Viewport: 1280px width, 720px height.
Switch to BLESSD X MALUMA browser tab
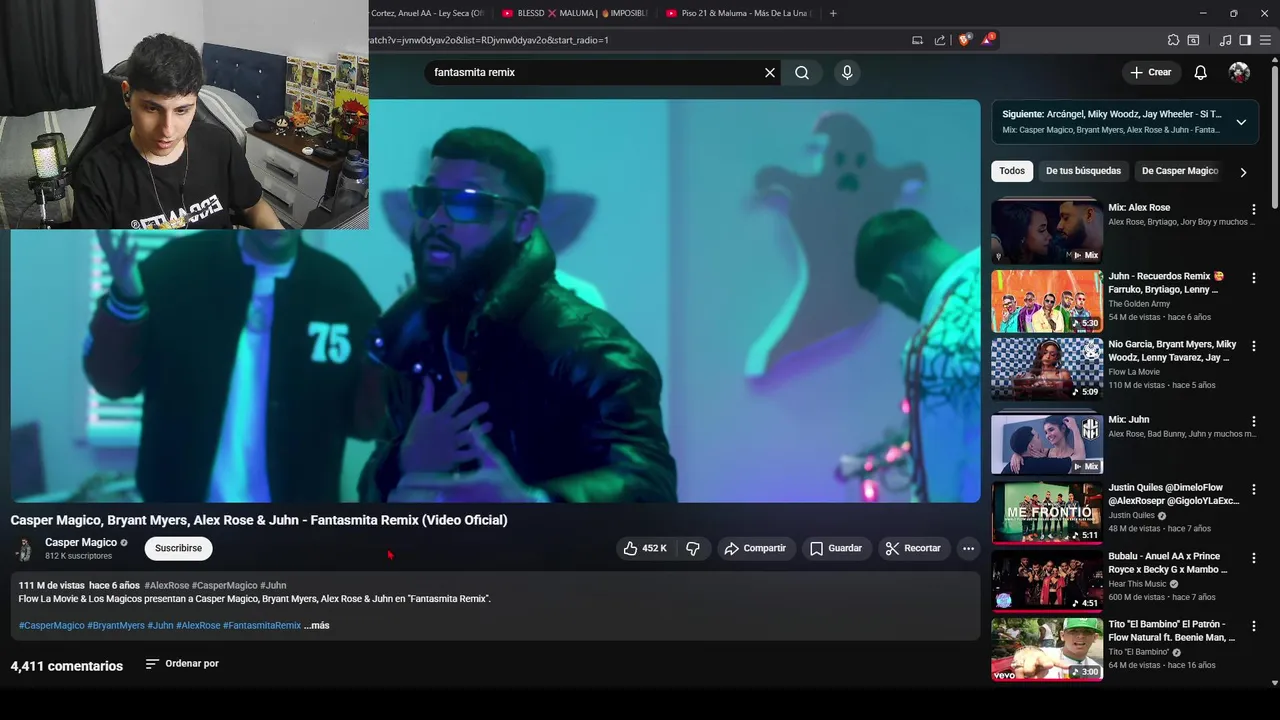pos(575,13)
